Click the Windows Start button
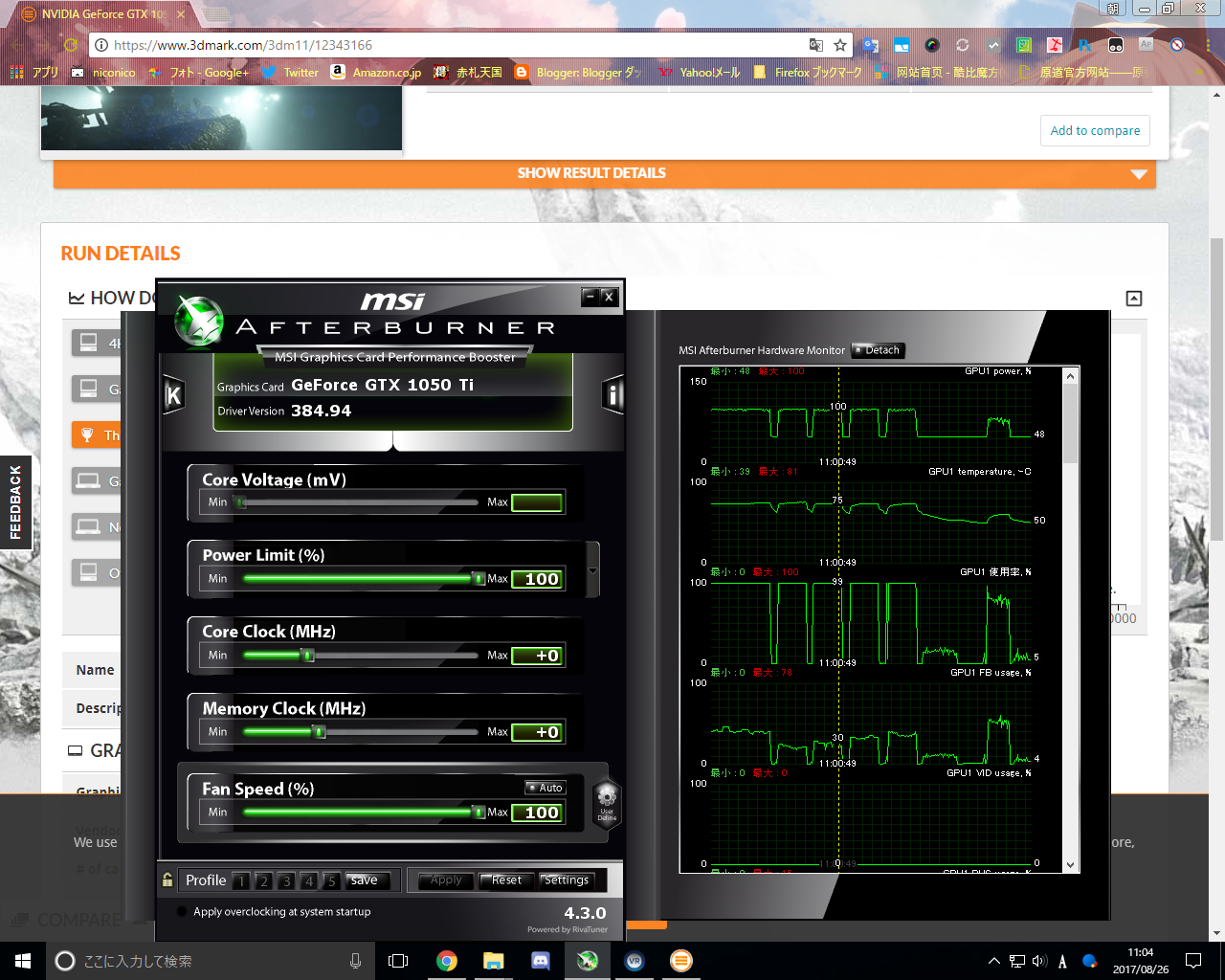This screenshot has width=1225, height=980. 23,961
